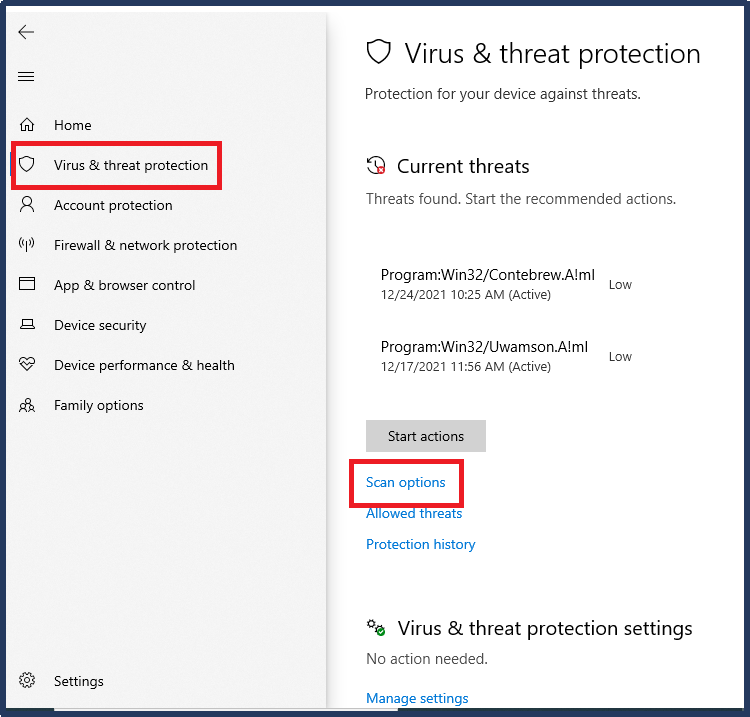Click the Firewall & network antenna icon
The width and height of the screenshot is (750, 717).
coord(27,244)
